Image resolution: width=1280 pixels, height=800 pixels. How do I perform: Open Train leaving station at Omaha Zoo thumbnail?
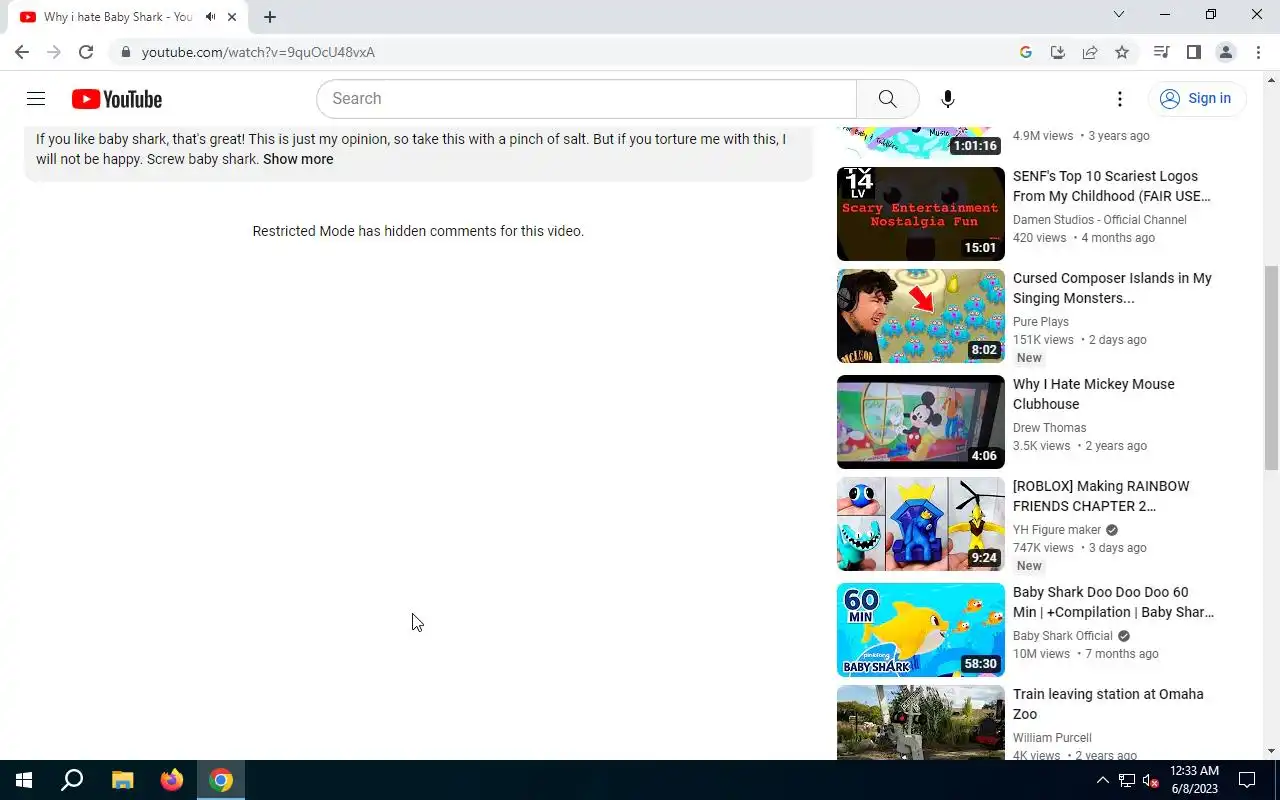click(x=921, y=722)
